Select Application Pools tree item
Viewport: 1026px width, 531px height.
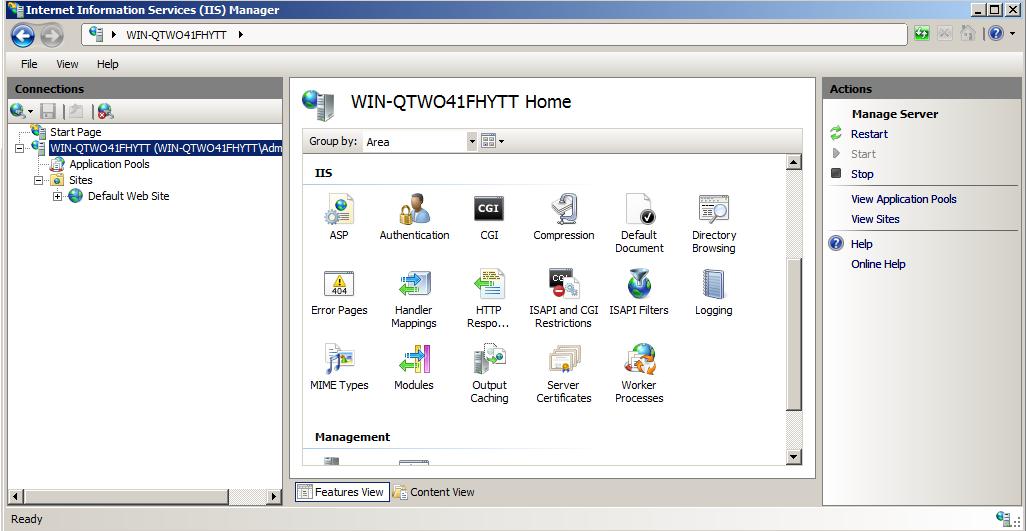pos(109,164)
